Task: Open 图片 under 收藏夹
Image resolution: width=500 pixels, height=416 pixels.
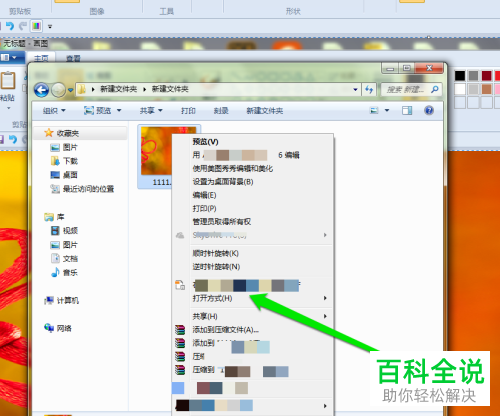Action: click(70, 147)
